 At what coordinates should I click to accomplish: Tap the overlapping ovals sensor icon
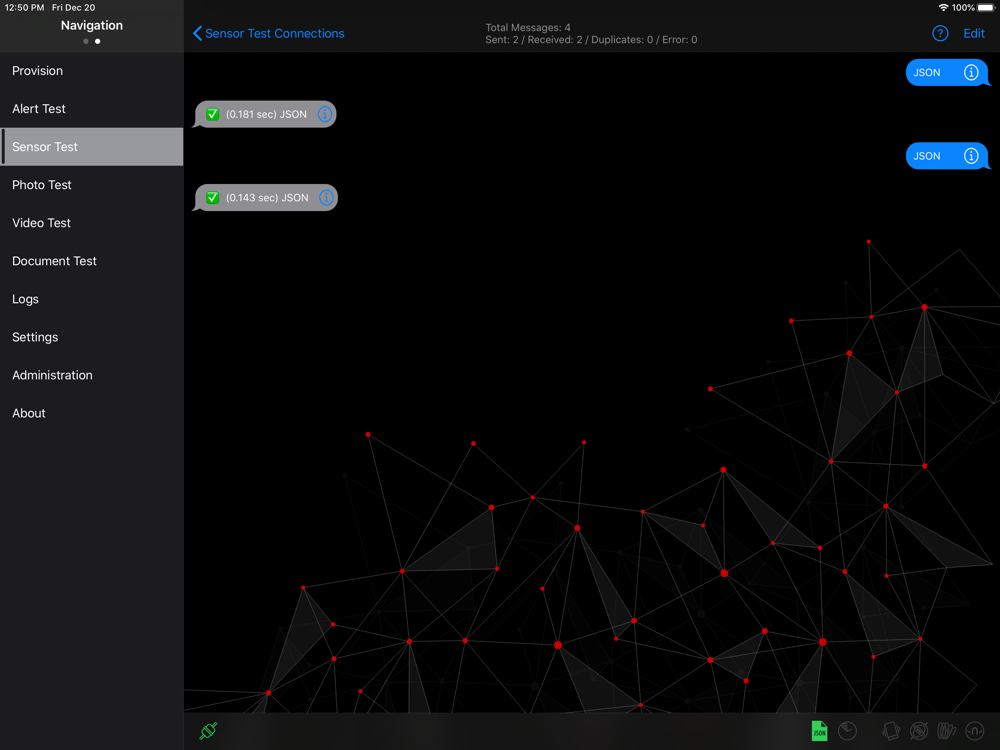(945, 731)
